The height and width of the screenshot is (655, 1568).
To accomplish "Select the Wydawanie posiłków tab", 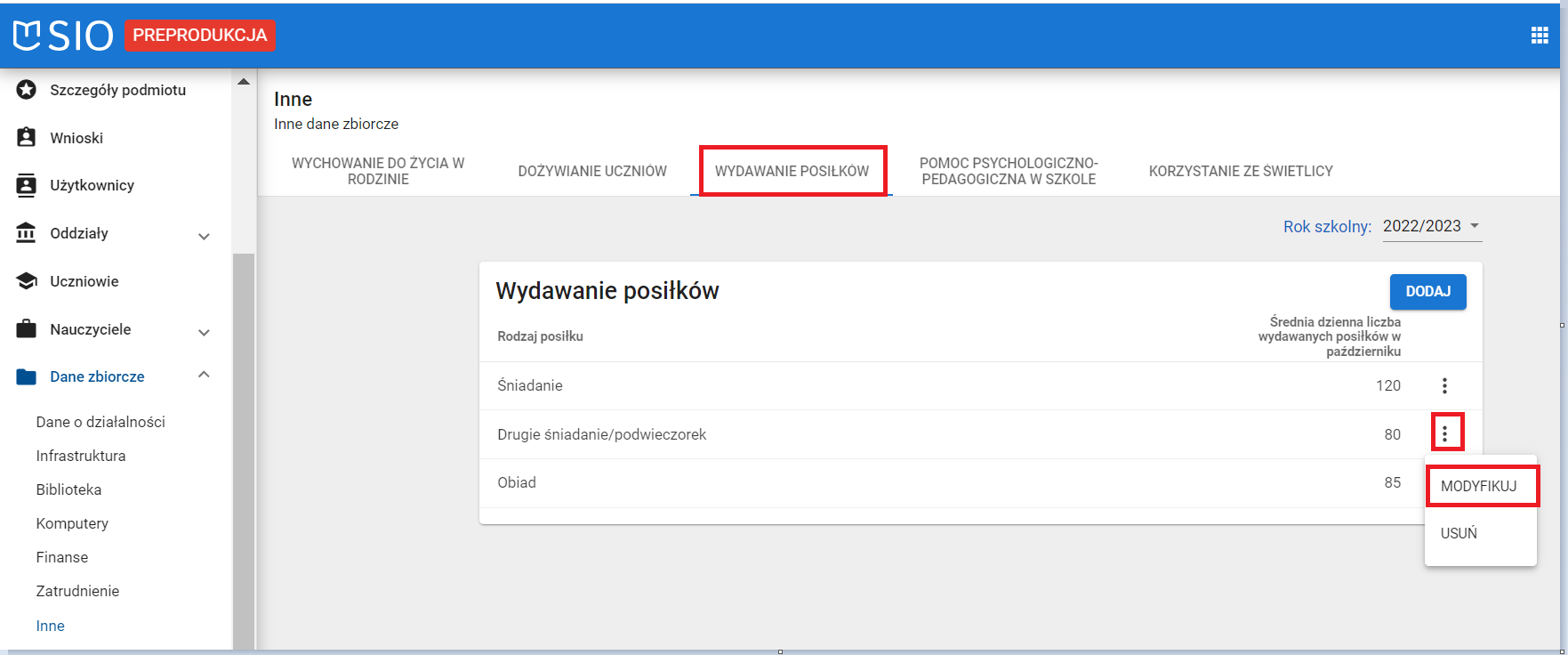I will coord(792,171).
